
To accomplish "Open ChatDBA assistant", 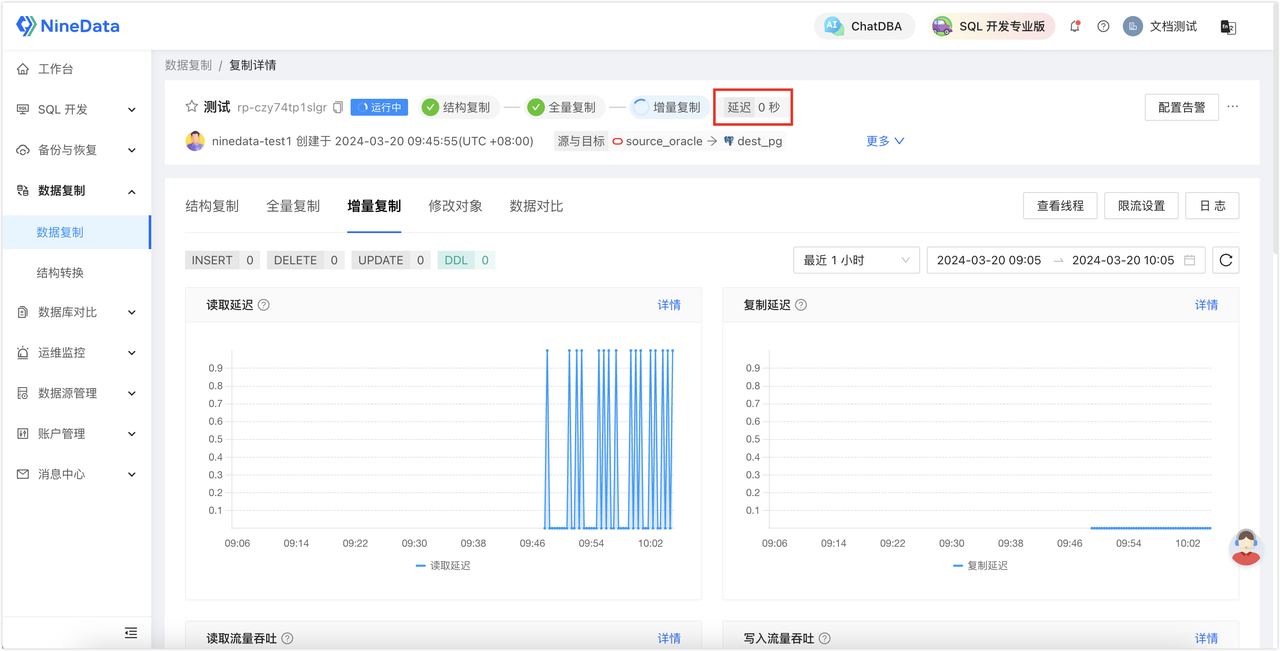I will [864, 26].
